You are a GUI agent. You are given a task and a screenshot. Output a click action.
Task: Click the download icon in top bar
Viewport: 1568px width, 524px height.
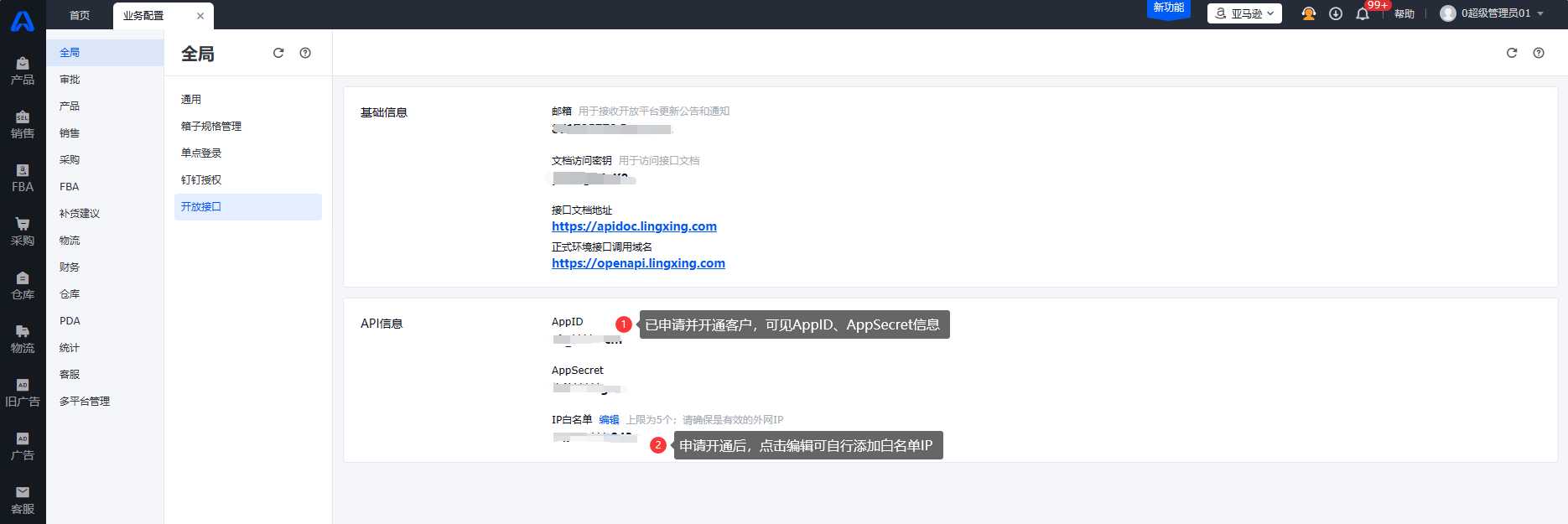coord(1336,13)
